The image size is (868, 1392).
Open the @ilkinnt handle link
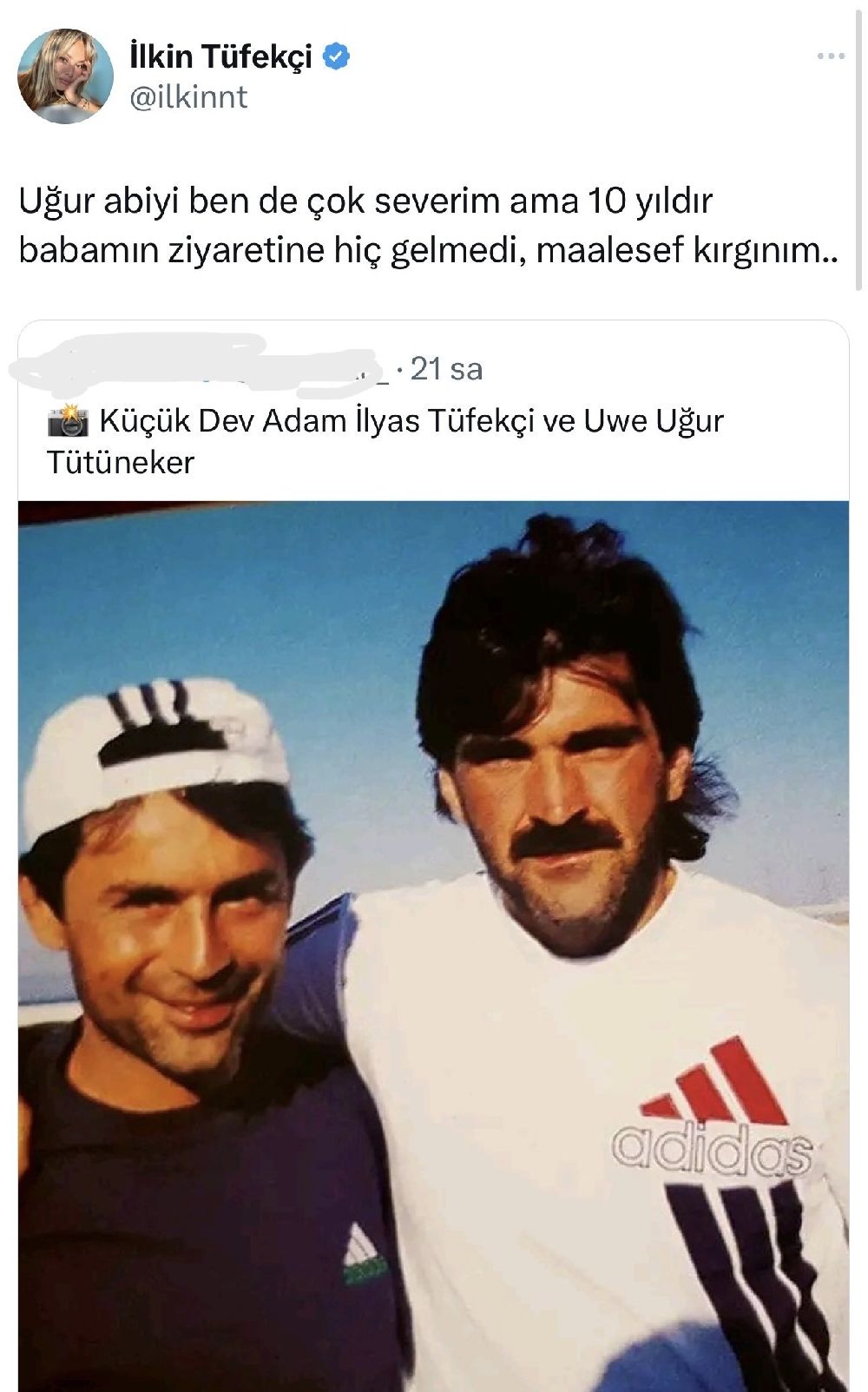[188, 96]
